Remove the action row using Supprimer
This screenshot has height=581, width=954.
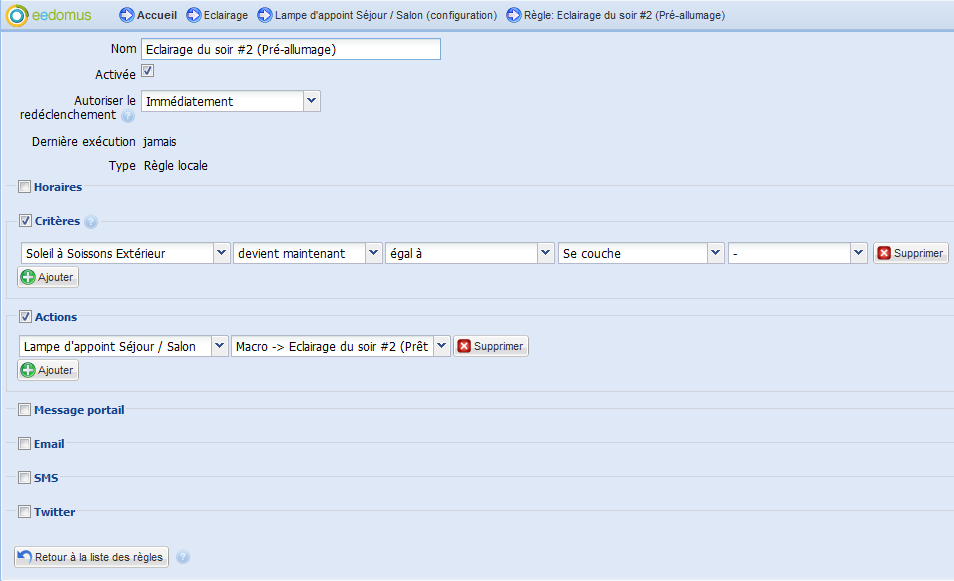491,346
